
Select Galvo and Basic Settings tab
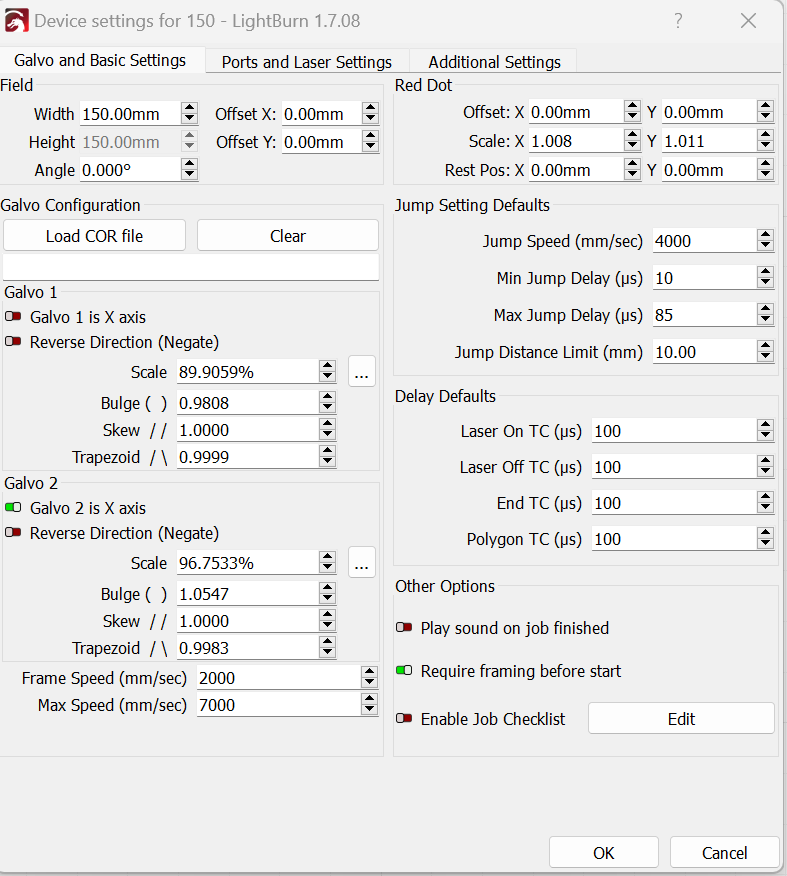(100, 60)
